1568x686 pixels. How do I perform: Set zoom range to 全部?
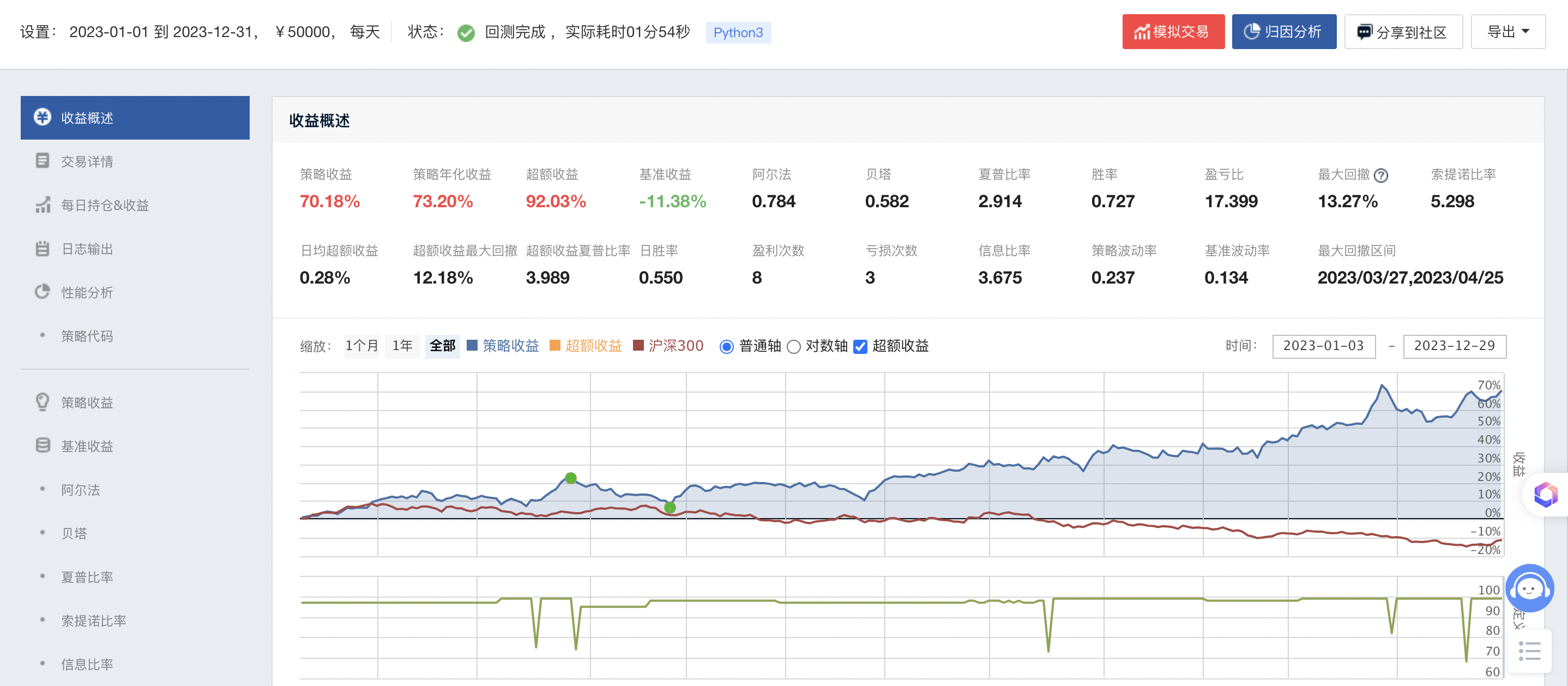click(443, 346)
